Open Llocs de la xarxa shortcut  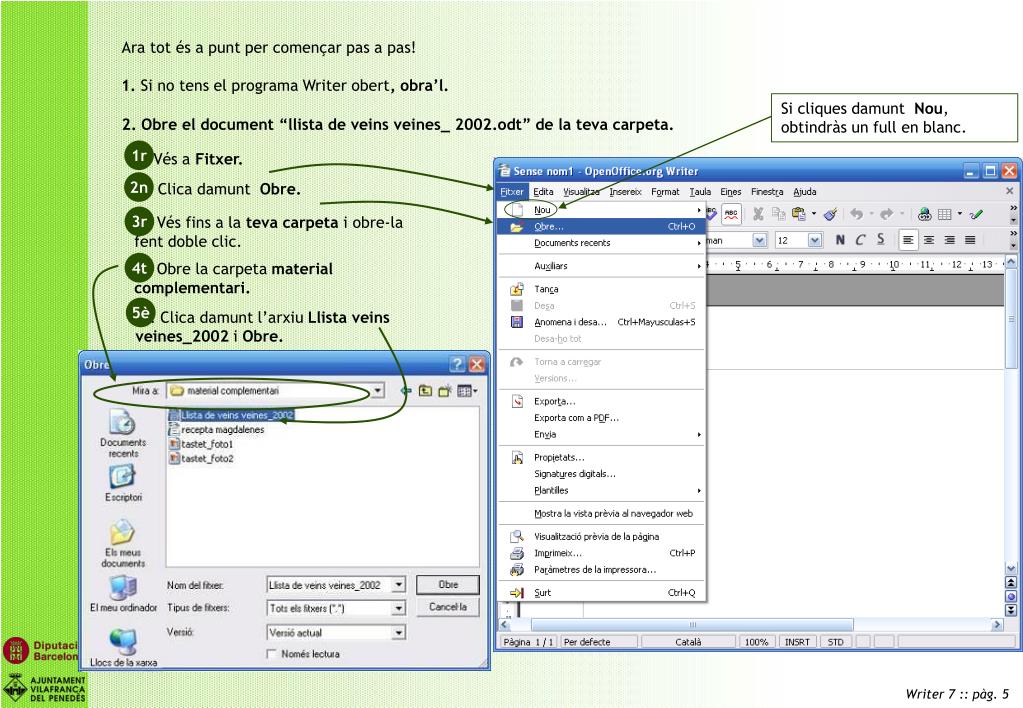coord(123,647)
